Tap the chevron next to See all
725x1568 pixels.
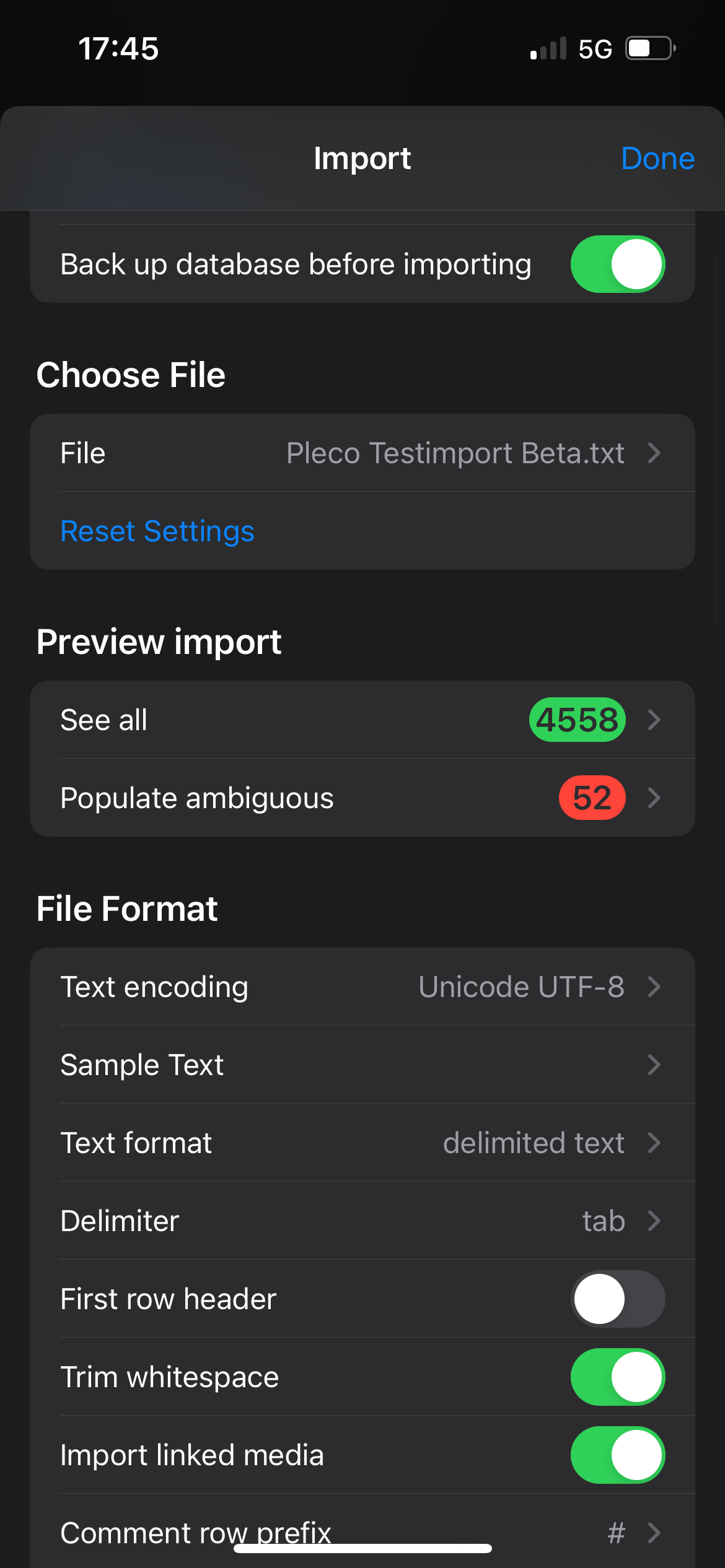tap(654, 720)
